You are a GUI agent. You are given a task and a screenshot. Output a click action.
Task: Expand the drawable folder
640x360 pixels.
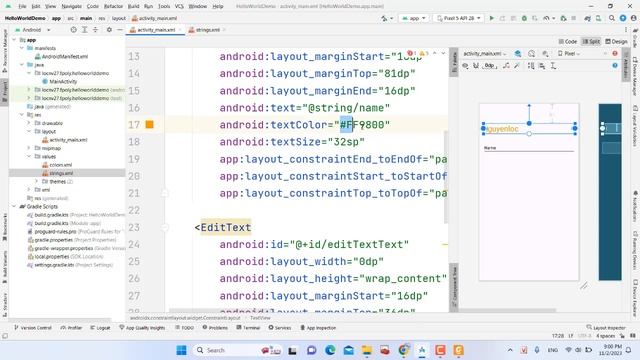click(x=29, y=123)
